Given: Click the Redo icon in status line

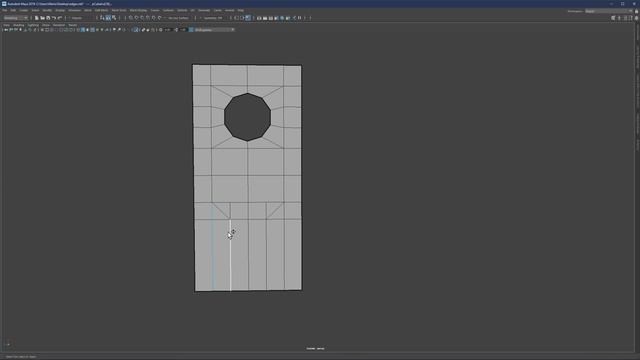Looking at the screenshot, I should [x=60, y=18].
